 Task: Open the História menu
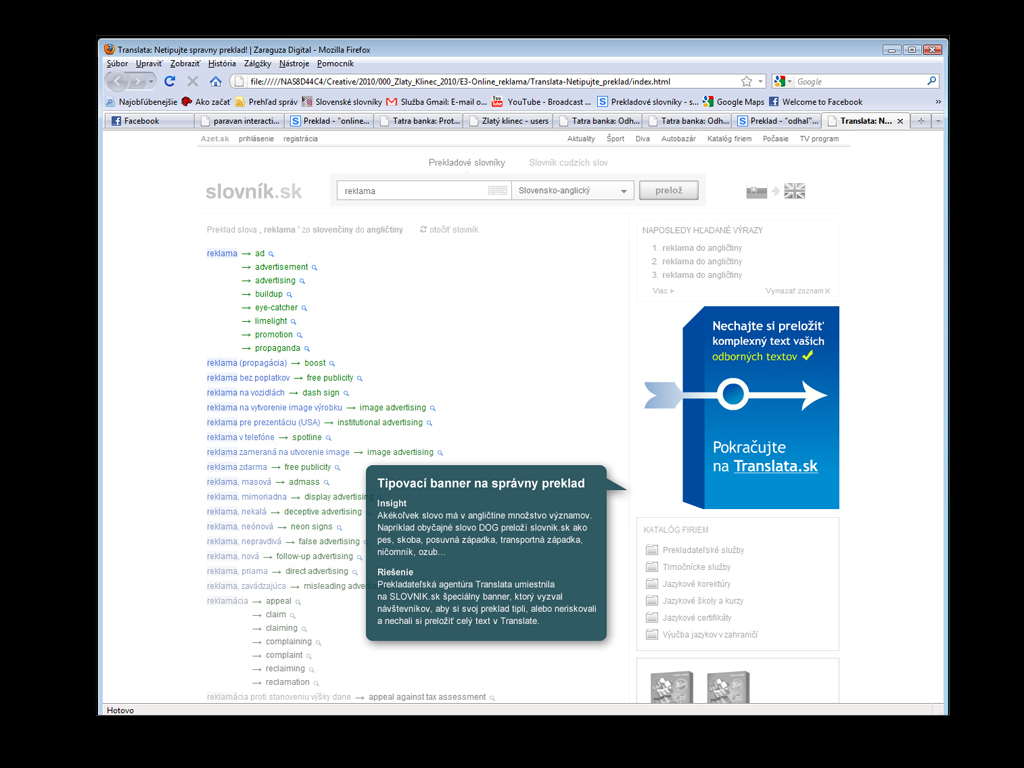click(x=222, y=63)
